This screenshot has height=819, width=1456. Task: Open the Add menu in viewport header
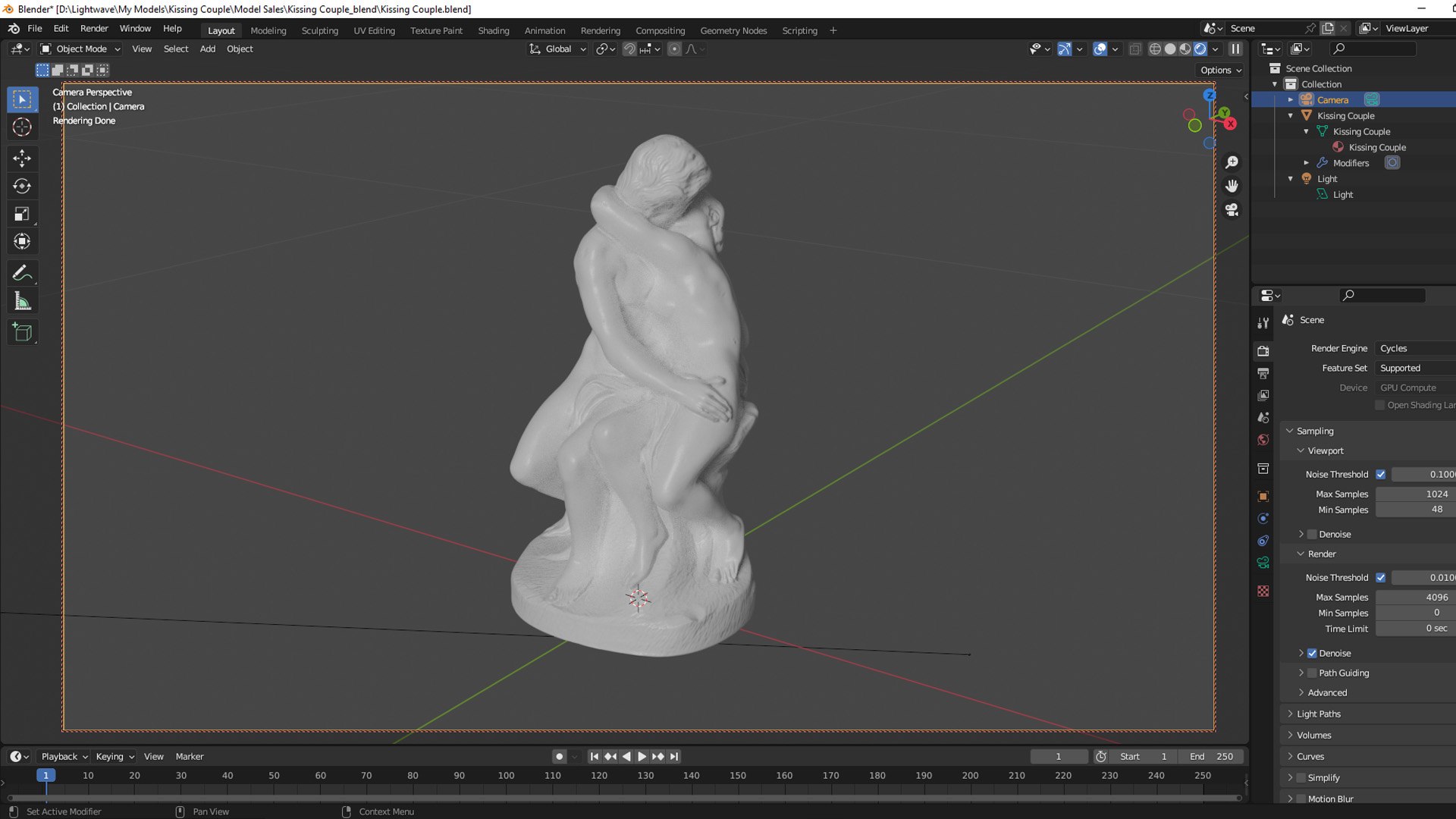coord(207,49)
